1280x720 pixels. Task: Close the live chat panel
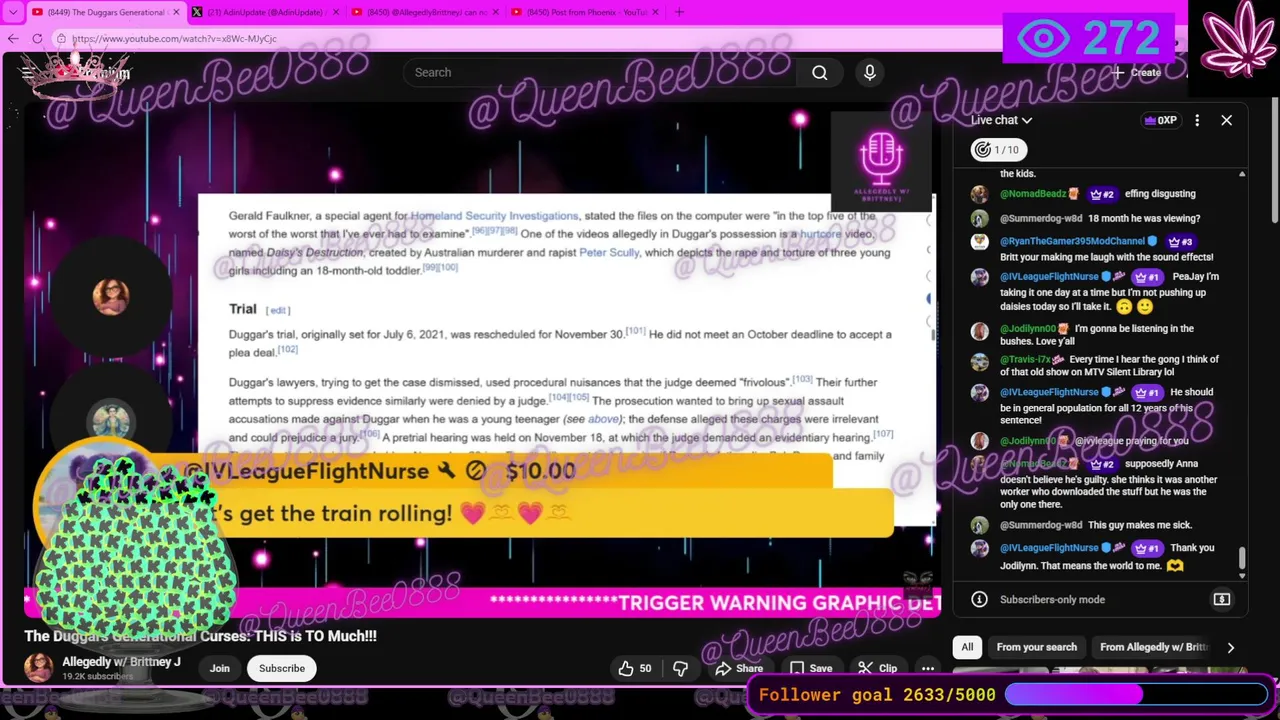point(1226,120)
